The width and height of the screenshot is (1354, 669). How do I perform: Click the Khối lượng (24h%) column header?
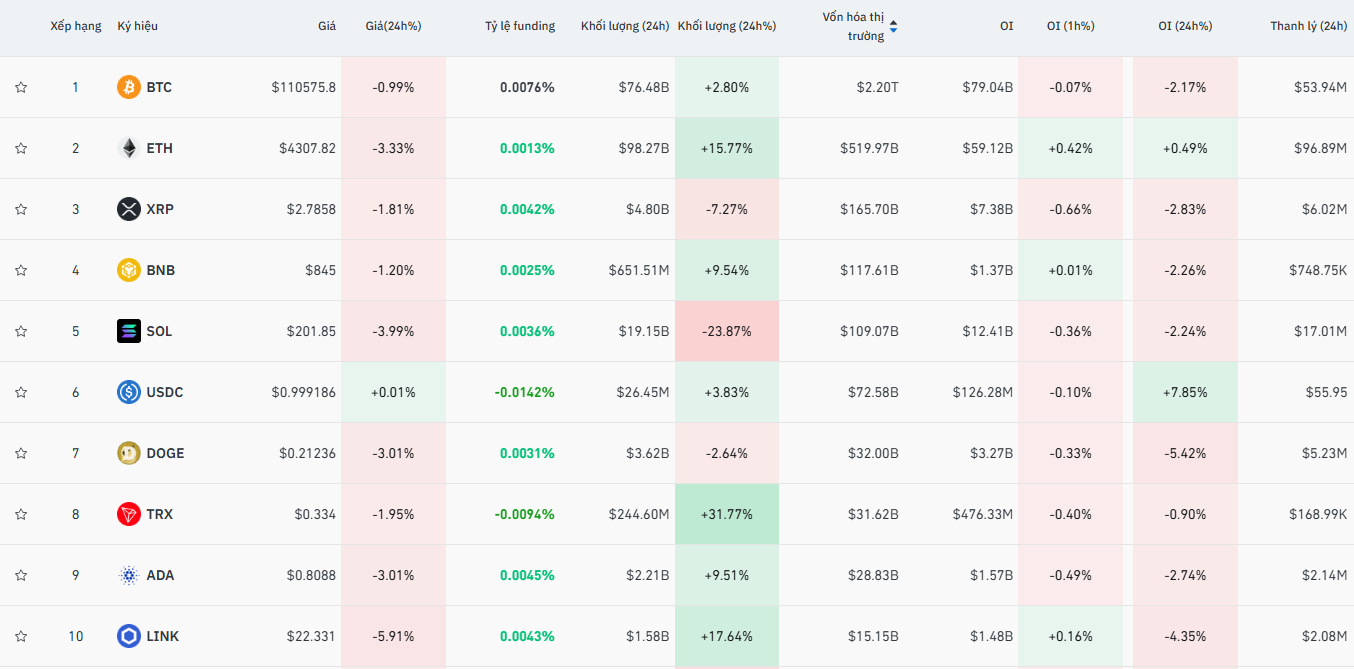click(x=726, y=26)
